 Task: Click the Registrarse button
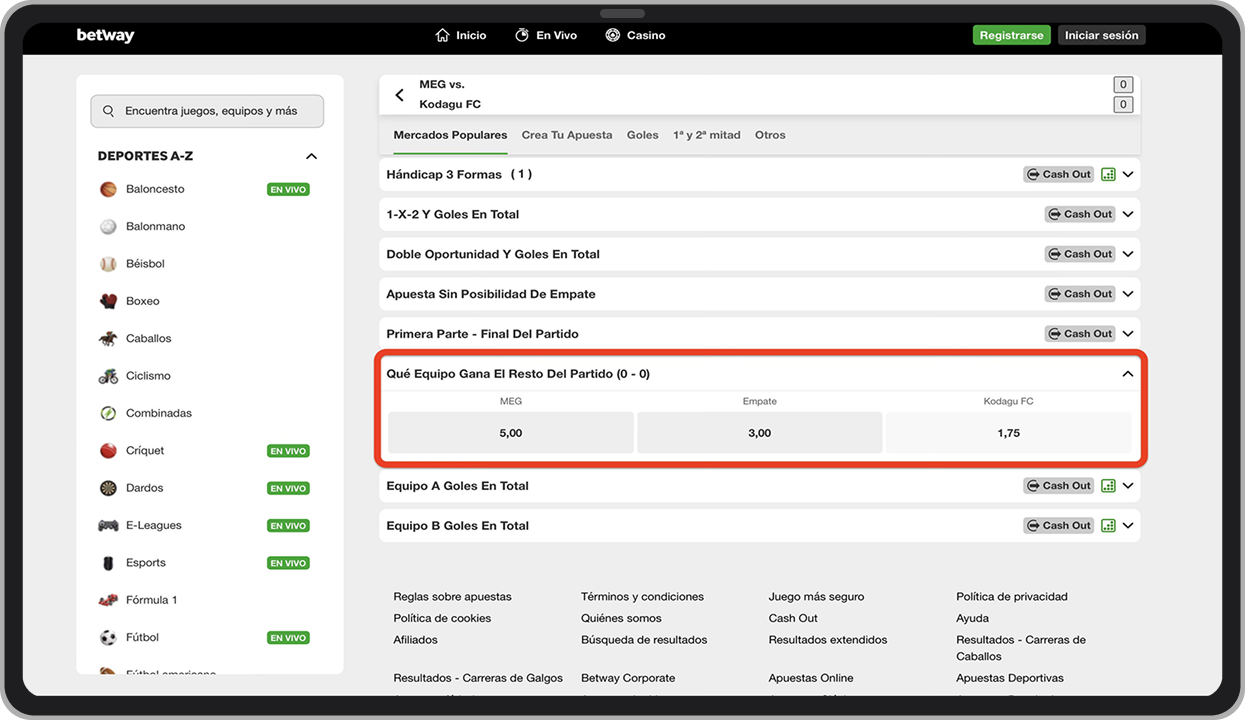pos(1011,35)
